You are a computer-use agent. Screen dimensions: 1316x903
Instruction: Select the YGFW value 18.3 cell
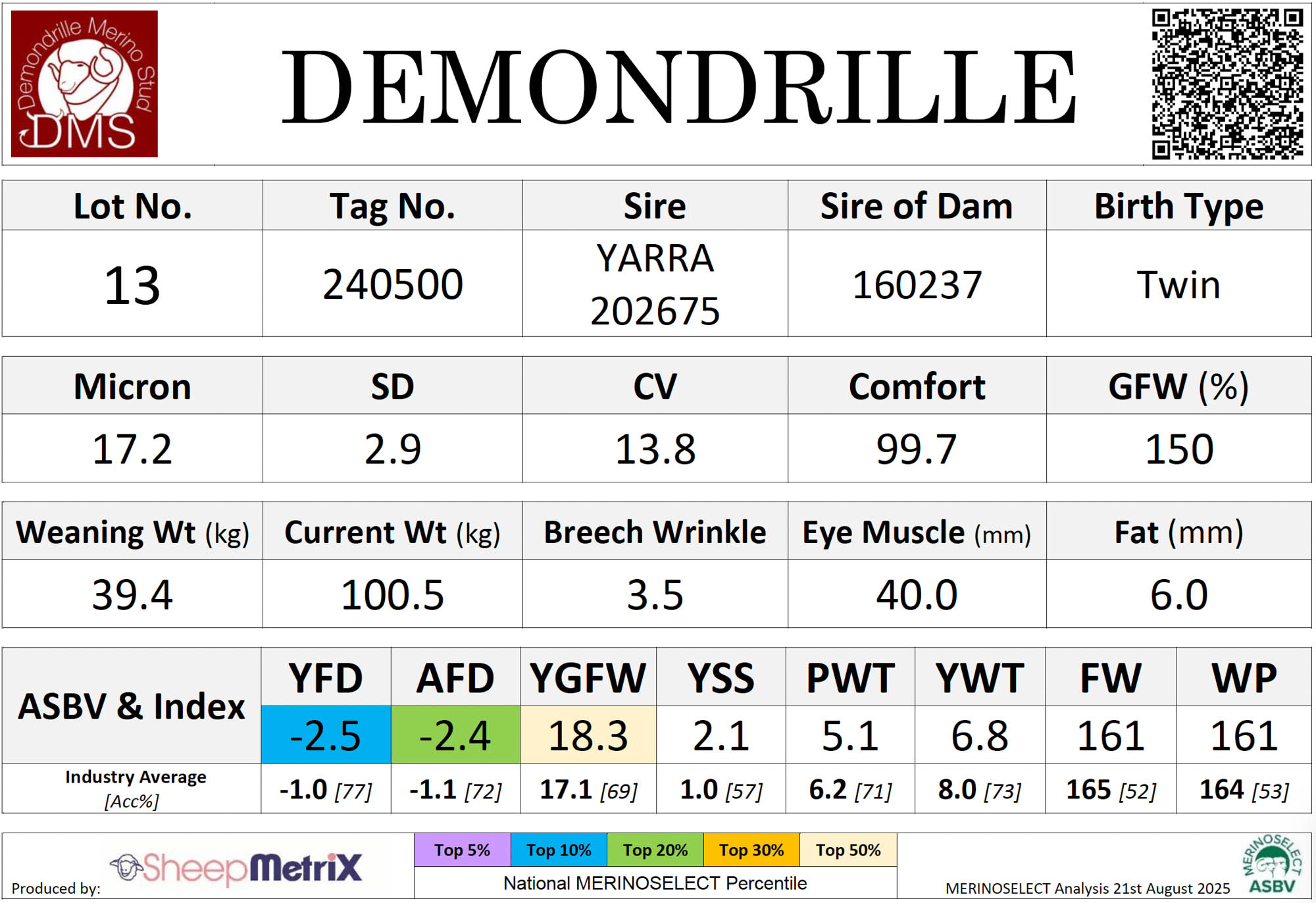tap(588, 735)
